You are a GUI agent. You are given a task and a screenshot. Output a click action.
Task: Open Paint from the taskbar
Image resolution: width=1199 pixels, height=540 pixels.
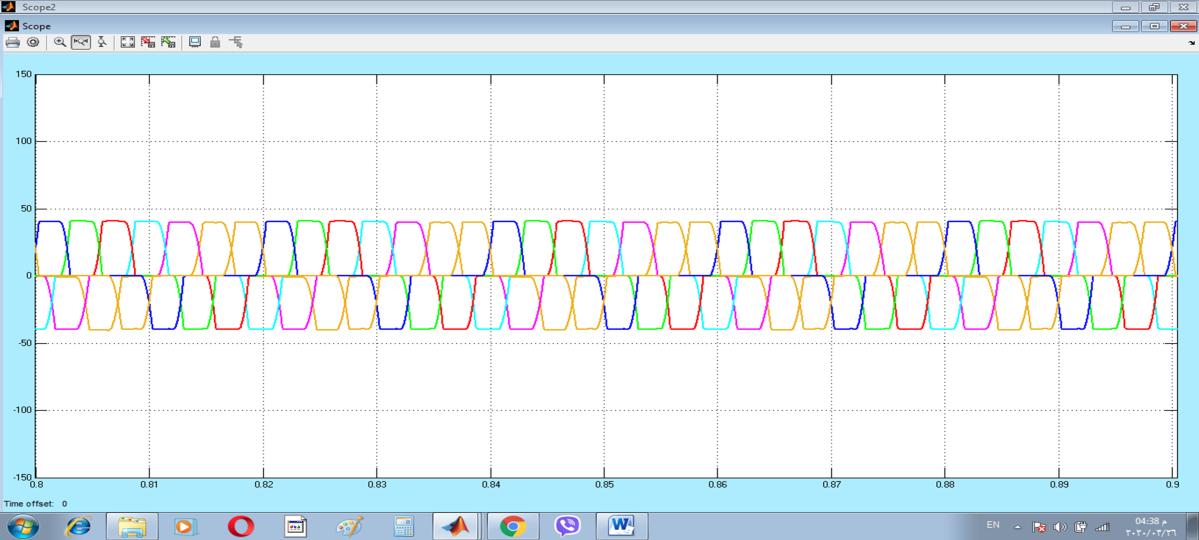[x=350, y=526]
